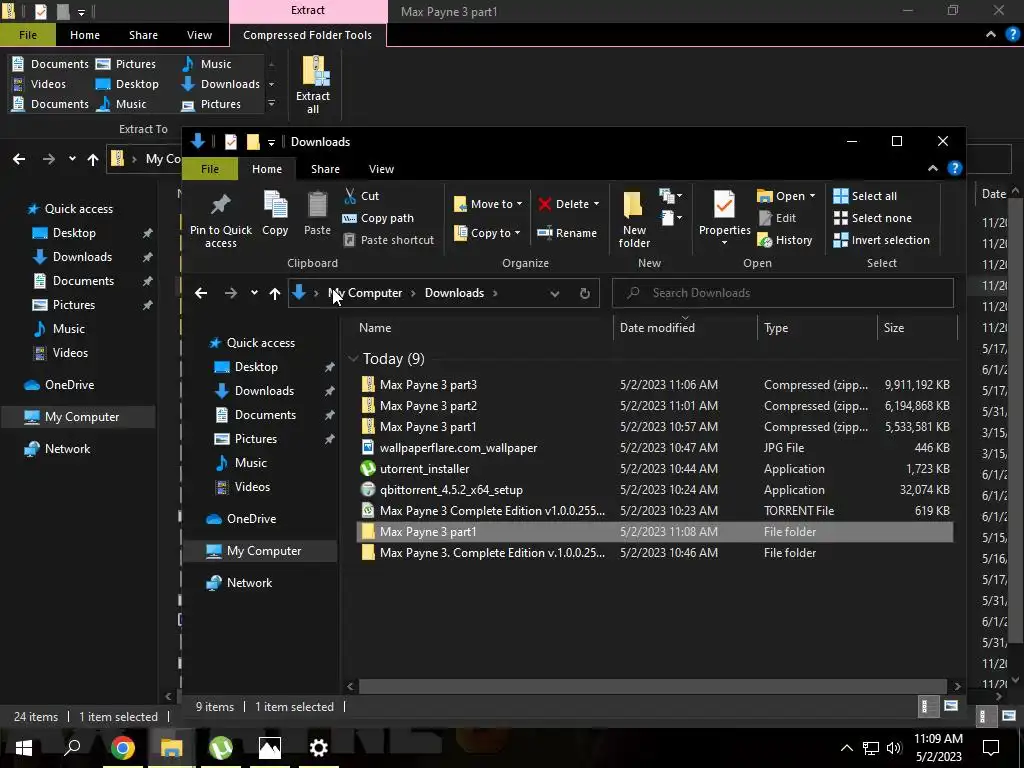Image resolution: width=1024 pixels, height=768 pixels.
Task: Select Videos in background window sidebar
Action: 61,353
